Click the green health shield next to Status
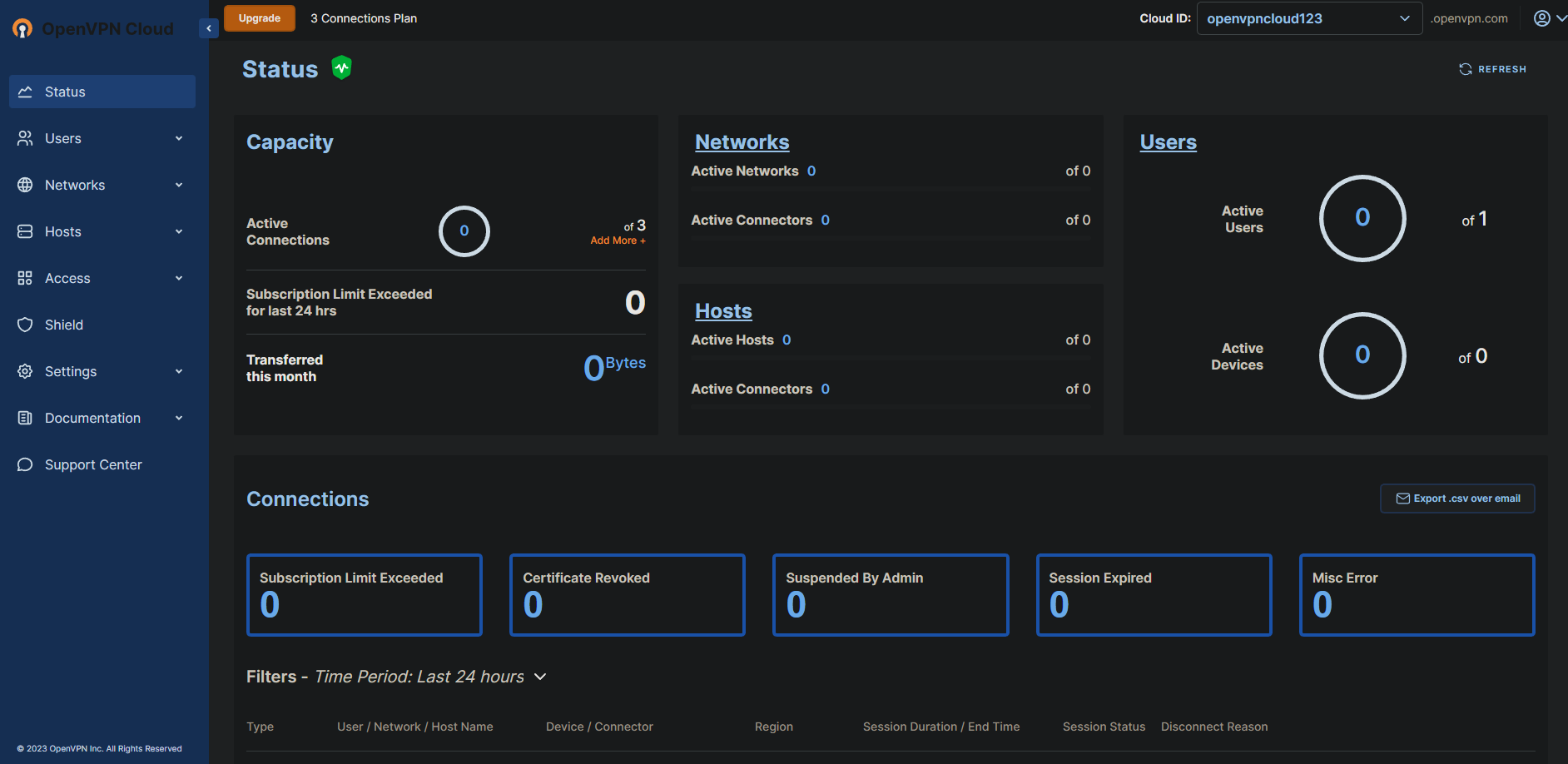 341,67
